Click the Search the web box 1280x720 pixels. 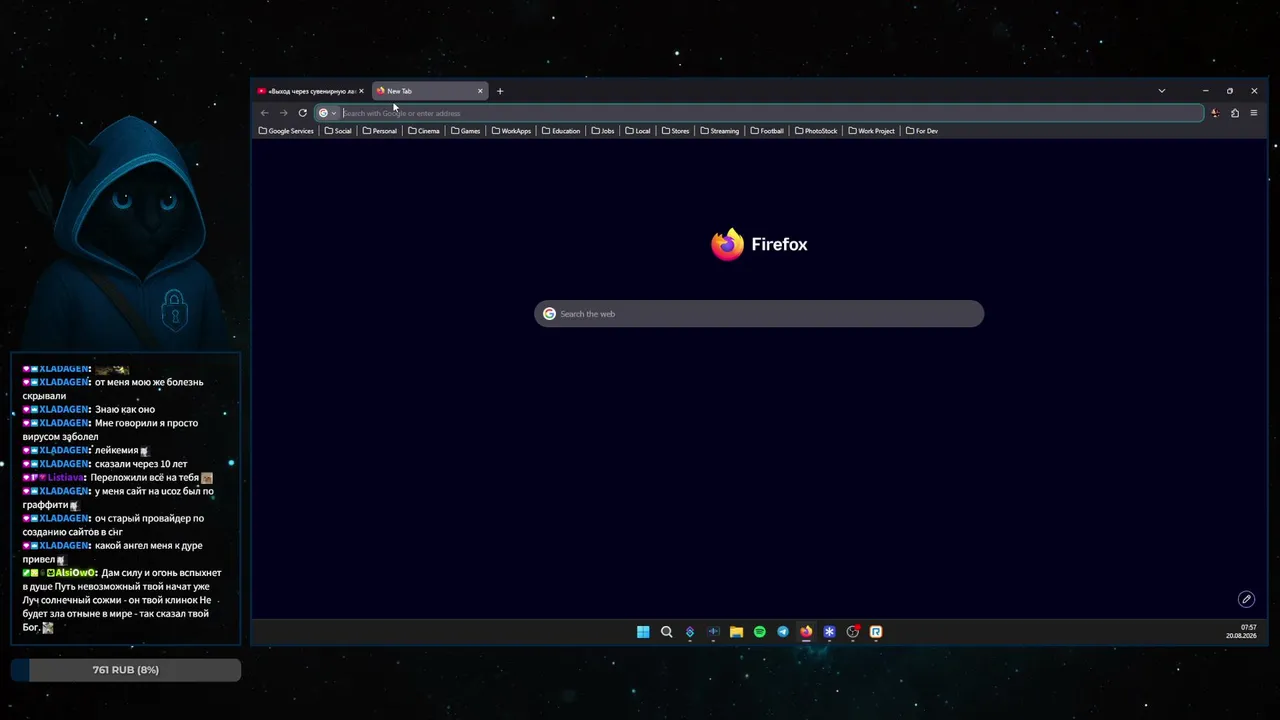pyautogui.click(x=759, y=314)
